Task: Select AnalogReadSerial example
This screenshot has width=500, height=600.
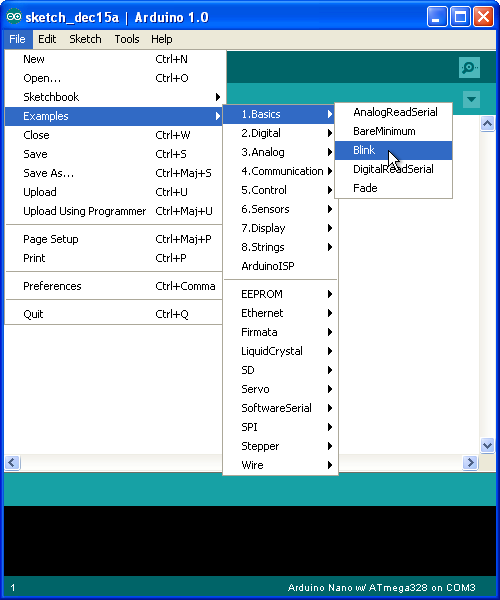Action: (394, 112)
